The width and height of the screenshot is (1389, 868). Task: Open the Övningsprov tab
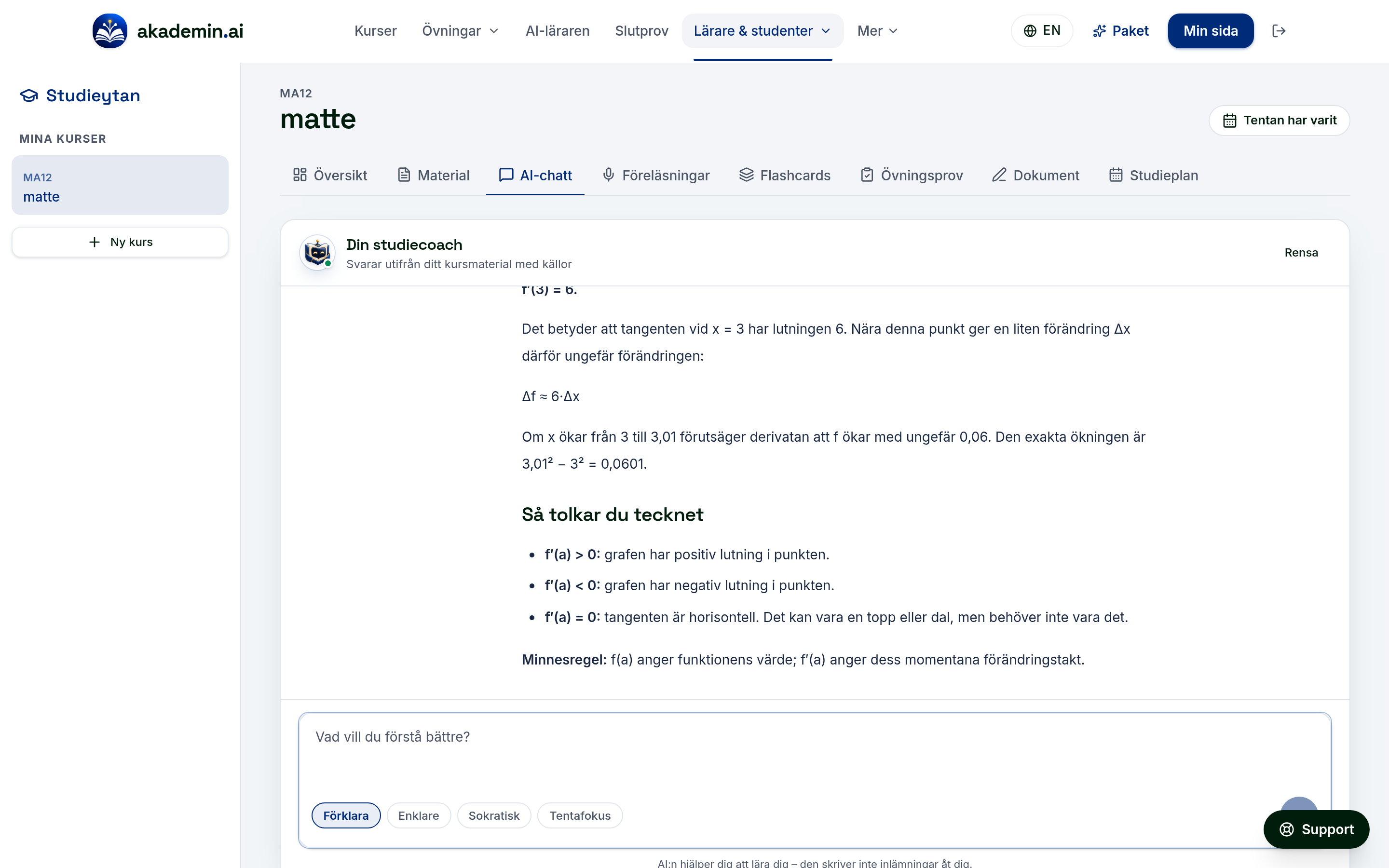(x=912, y=175)
